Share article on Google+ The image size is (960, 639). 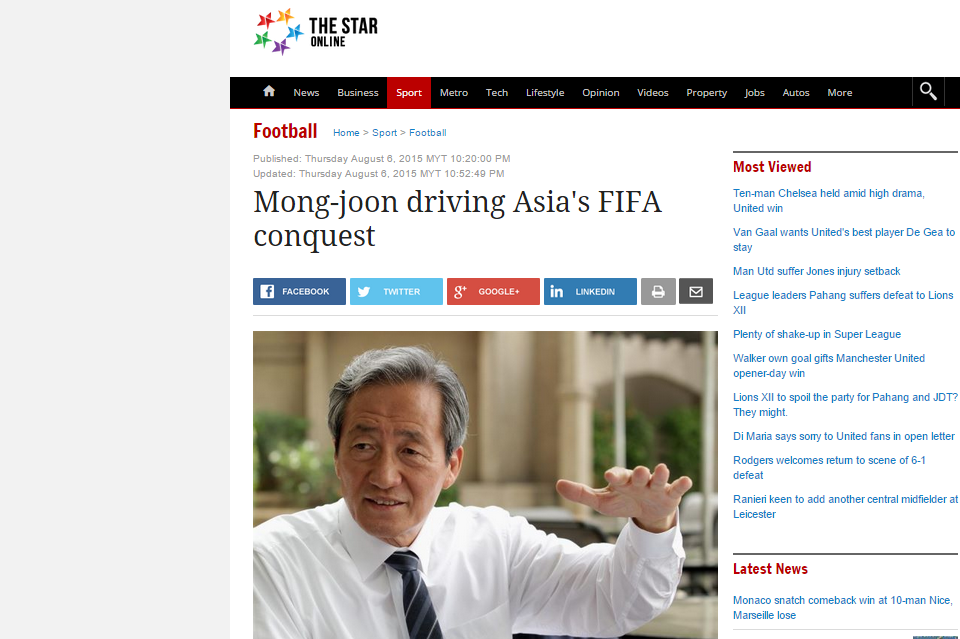[493, 291]
